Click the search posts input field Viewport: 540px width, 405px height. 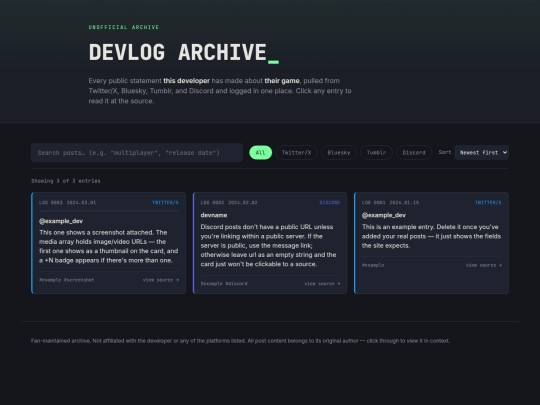[x=137, y=153]
